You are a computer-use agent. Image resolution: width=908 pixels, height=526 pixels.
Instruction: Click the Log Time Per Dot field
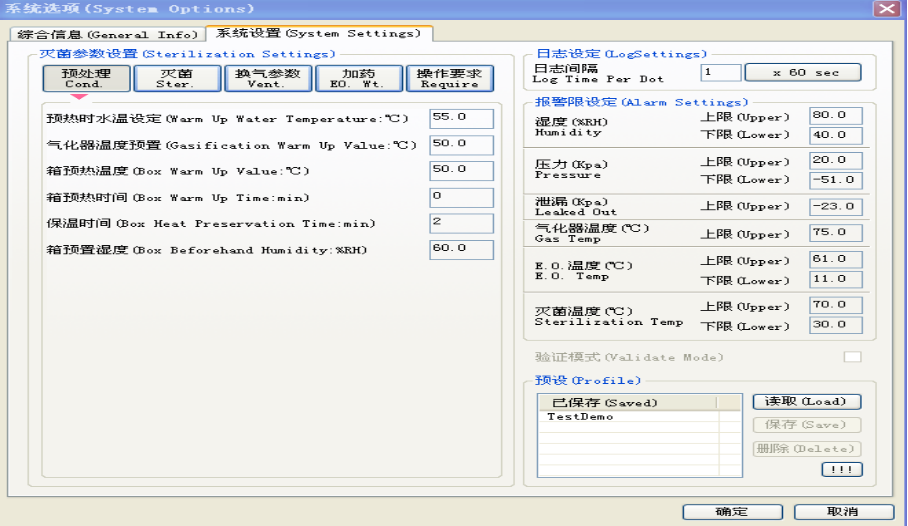tap(720, 73)
